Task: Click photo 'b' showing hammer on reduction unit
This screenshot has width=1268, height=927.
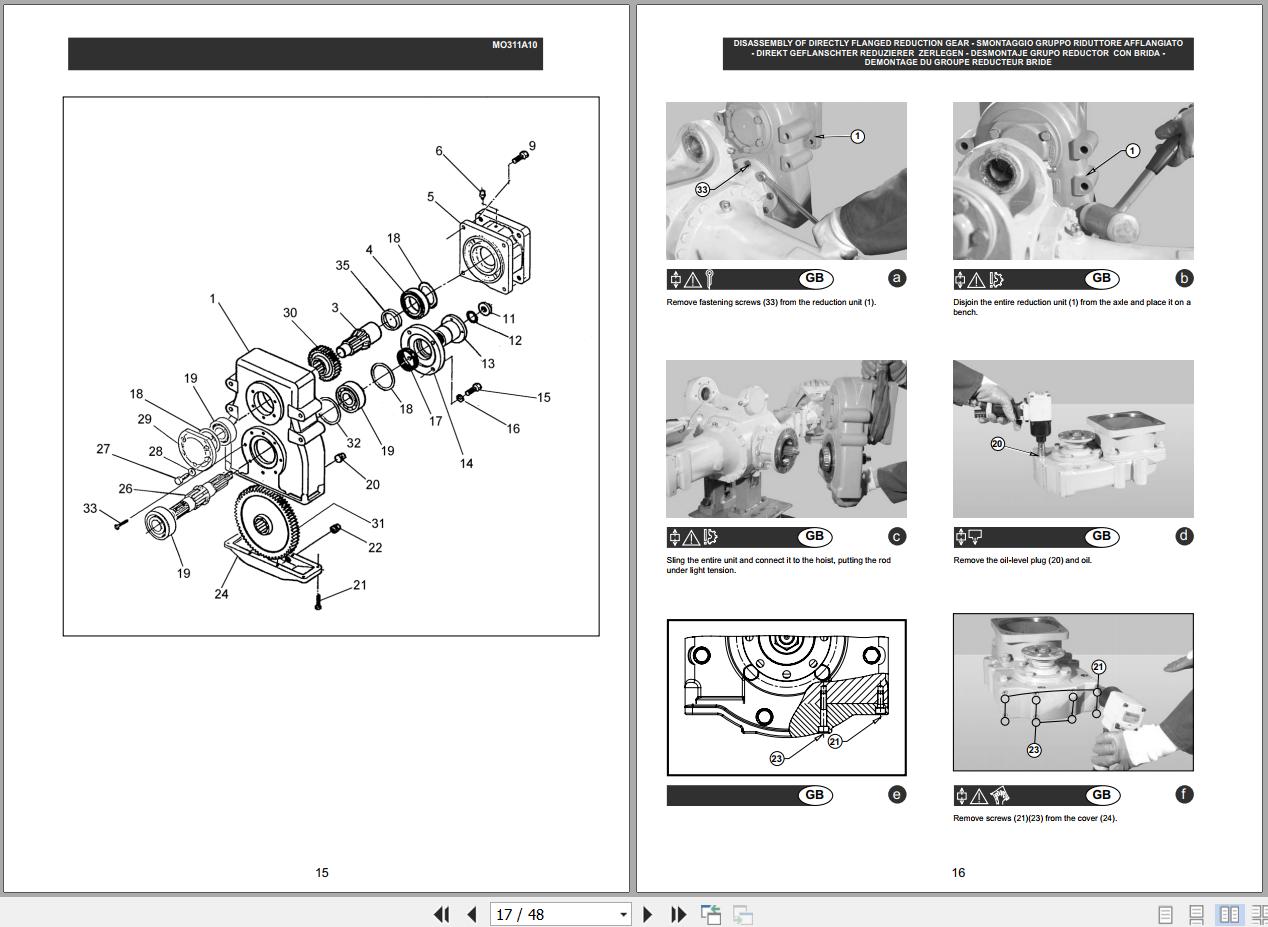Action: pyautogui.click(x=1073, y=181)
